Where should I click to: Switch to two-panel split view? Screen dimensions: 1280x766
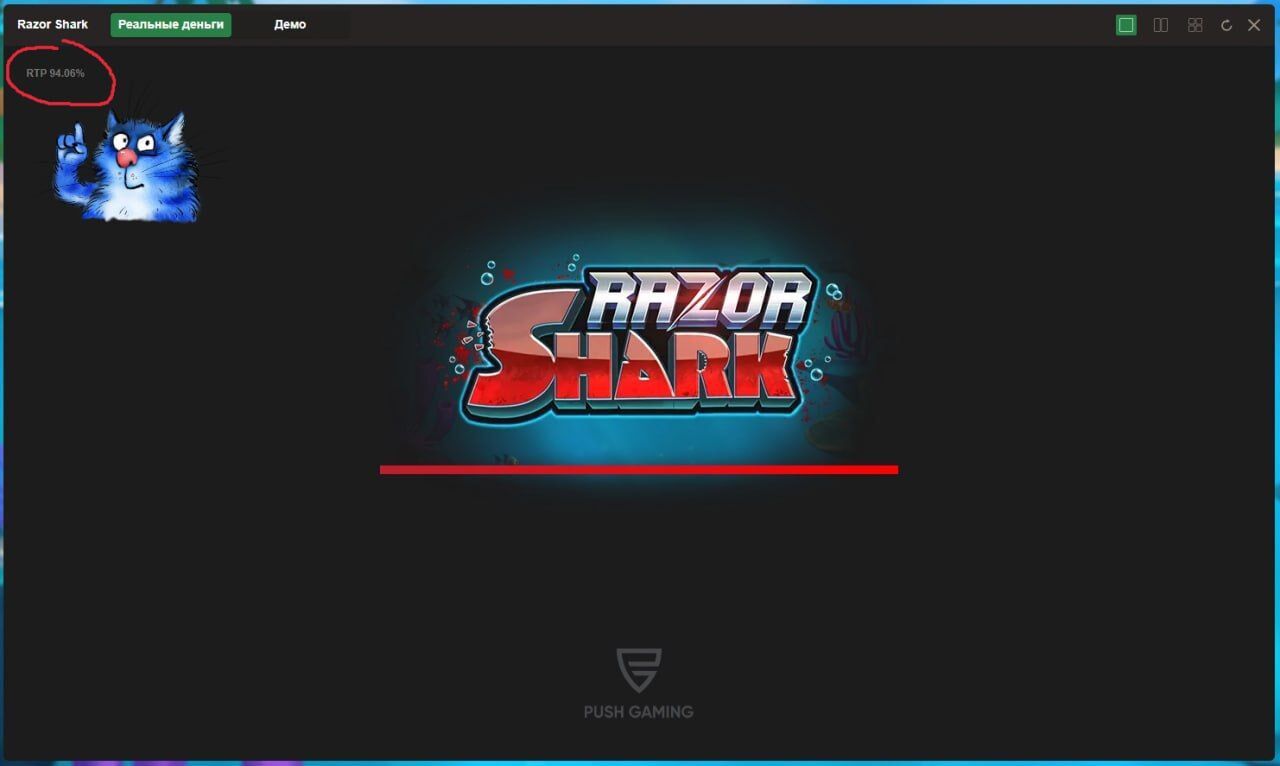point(1160,25)
